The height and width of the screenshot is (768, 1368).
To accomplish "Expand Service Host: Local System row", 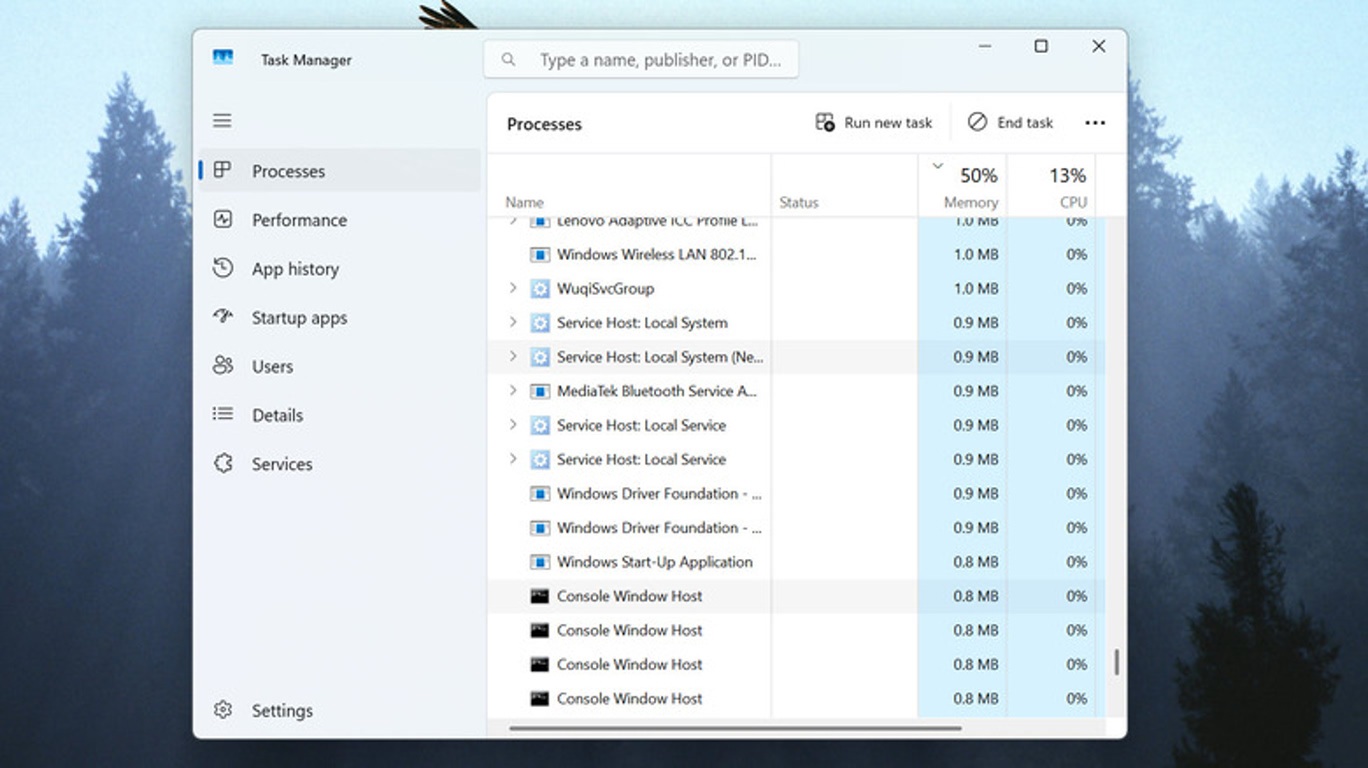I will click(x=513, y=322).
